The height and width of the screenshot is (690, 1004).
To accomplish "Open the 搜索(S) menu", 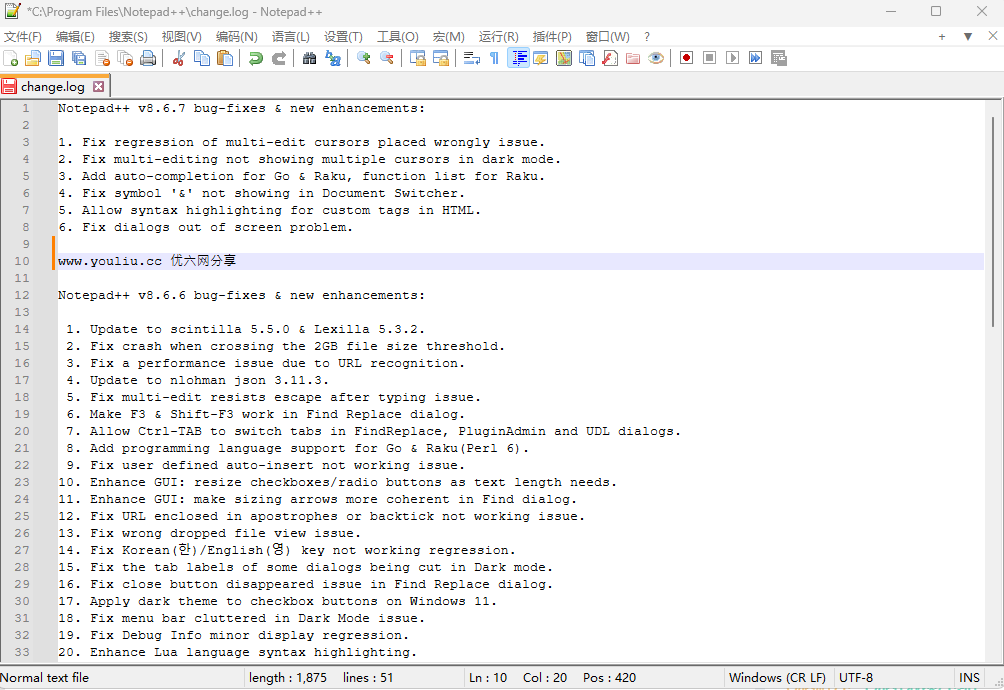I will pyautogui.click(x=127, y=36).
